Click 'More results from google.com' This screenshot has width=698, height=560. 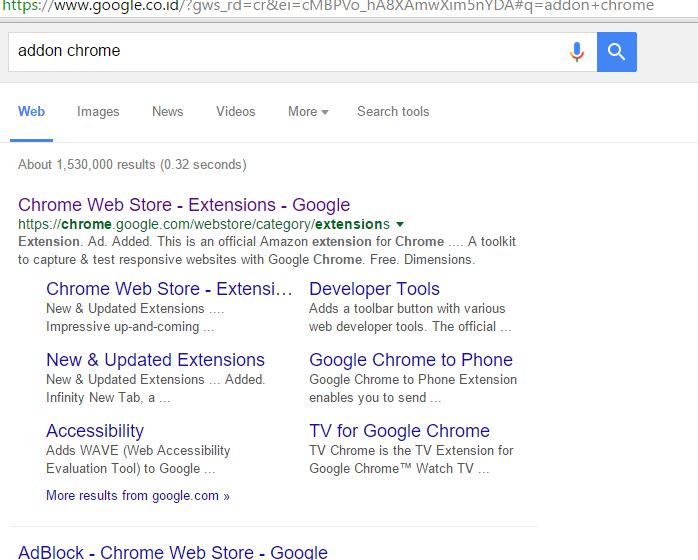[x=138, y=496]
